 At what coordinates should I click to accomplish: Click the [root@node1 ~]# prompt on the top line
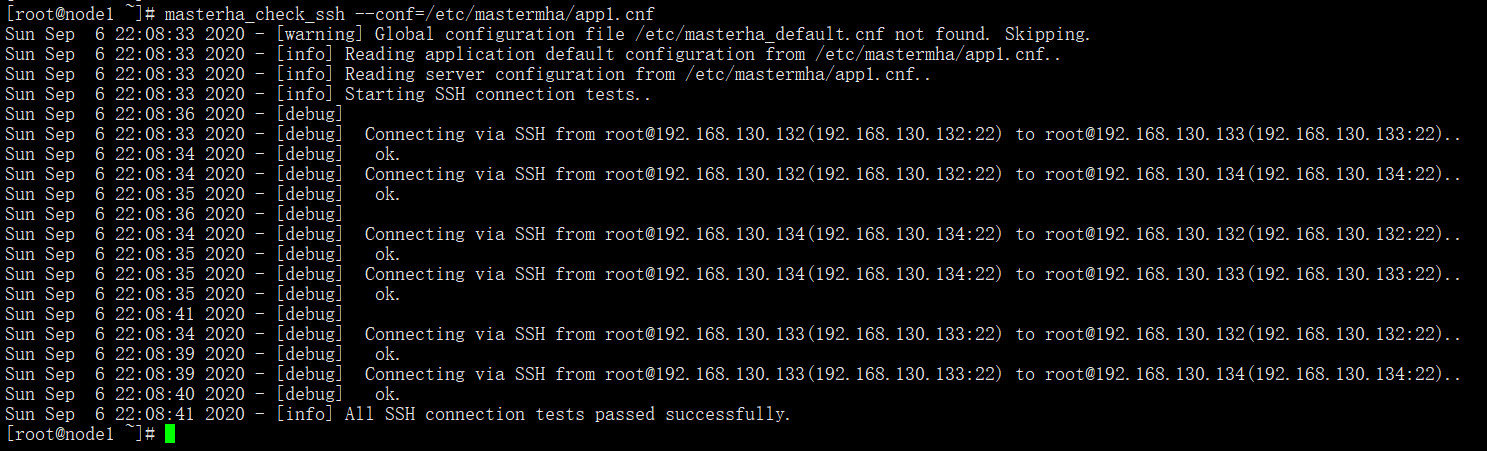coord(80,14)
